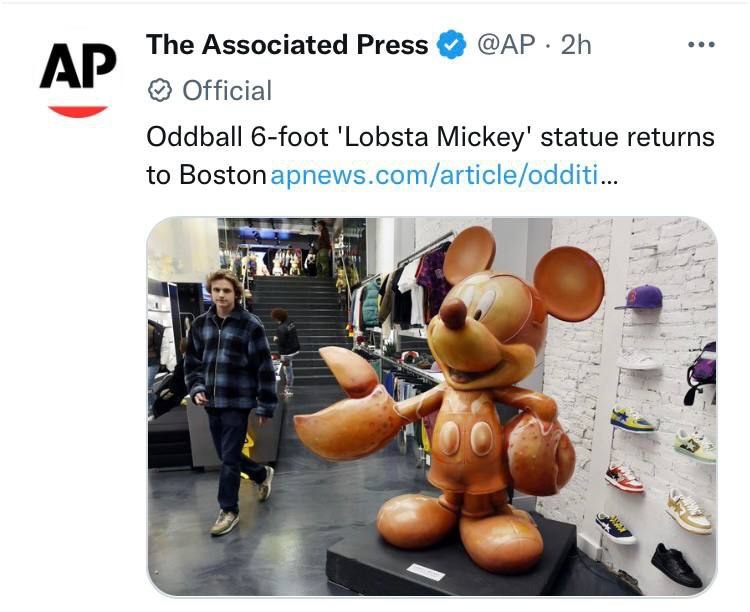
Task: Open The Associated Press display name
Action: (x=287, y=45)
